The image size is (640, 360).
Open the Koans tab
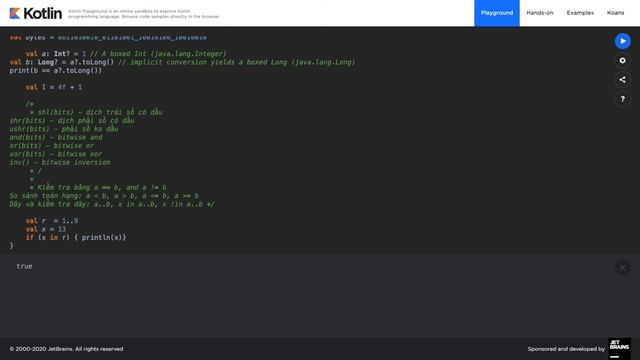tap(615, 13)
